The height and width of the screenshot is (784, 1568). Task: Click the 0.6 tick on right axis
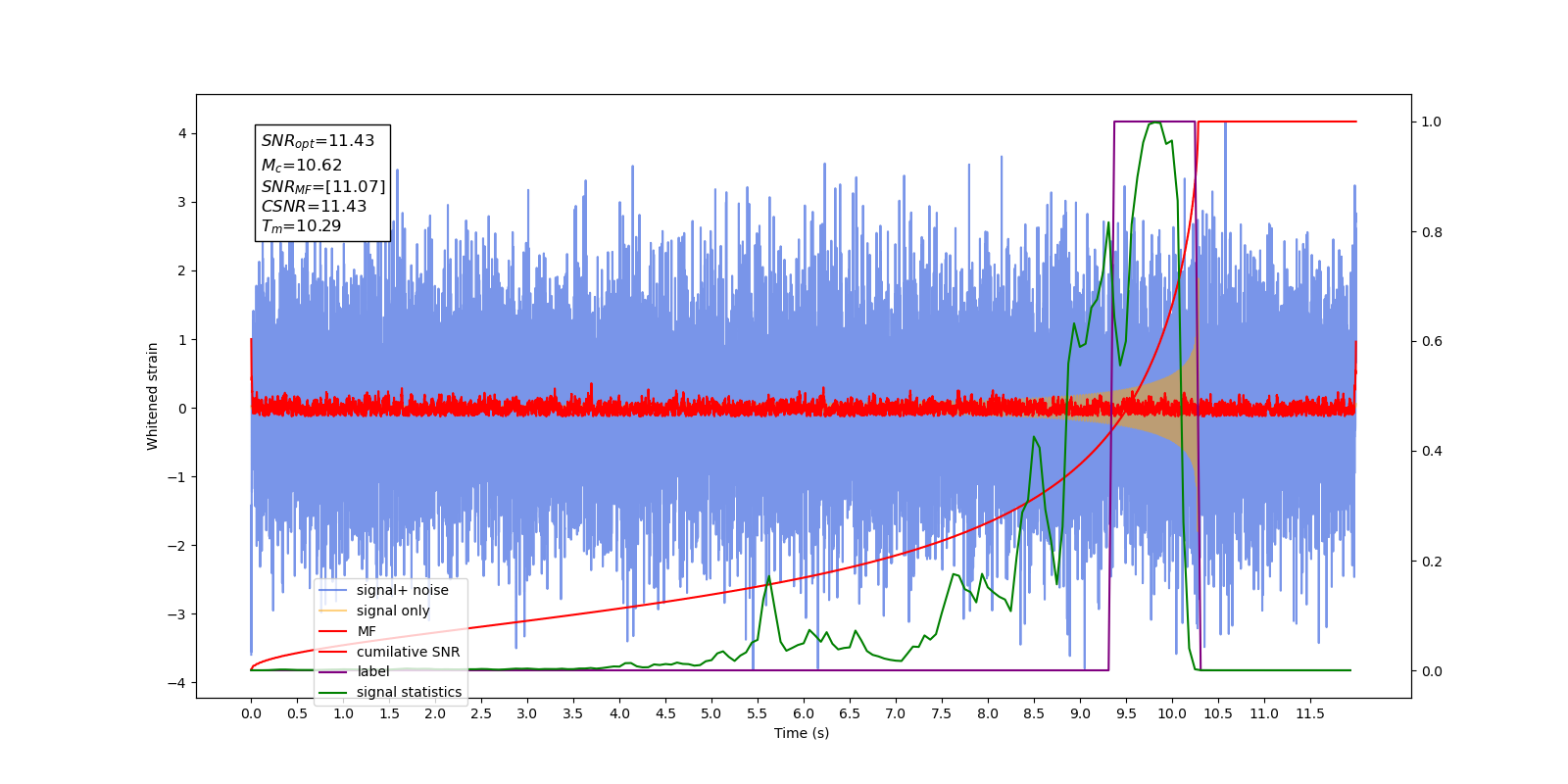1432,341
